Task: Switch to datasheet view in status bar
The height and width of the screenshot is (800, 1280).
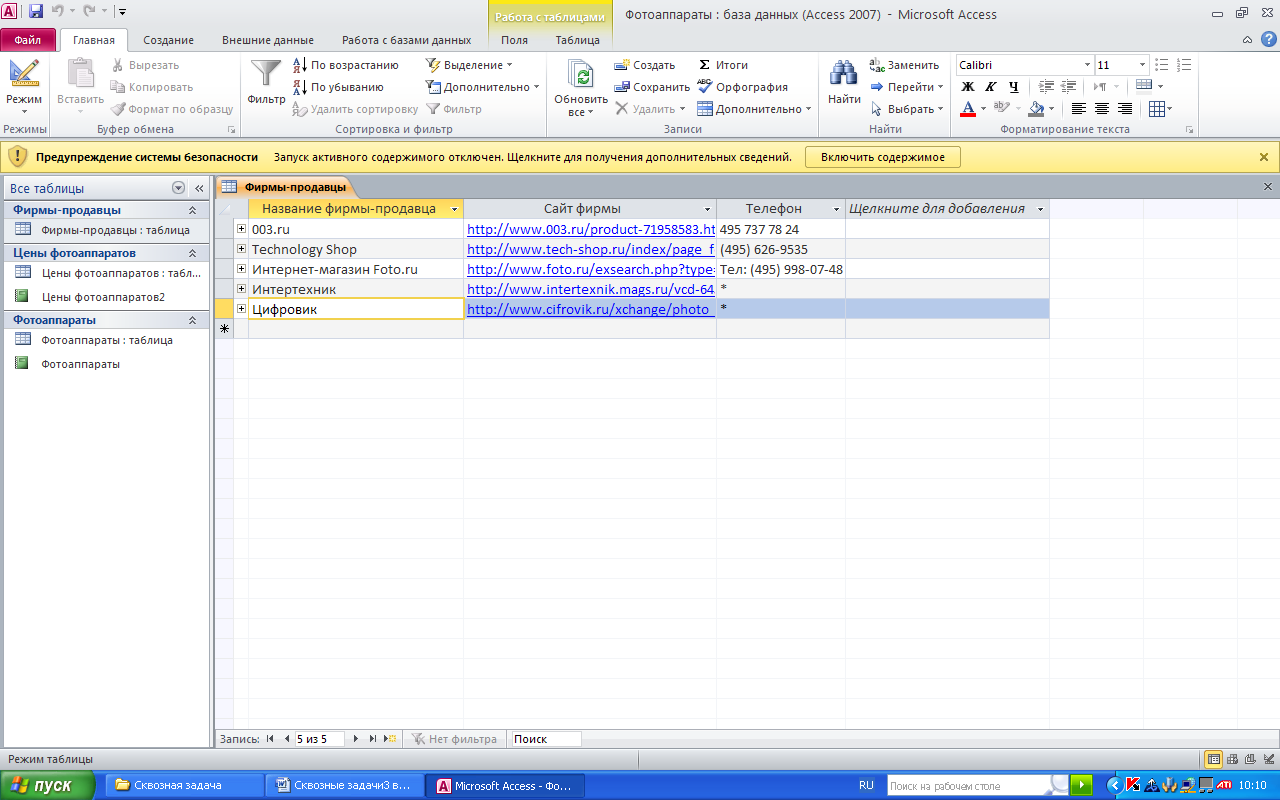Action: click(x=1213, y=759)
